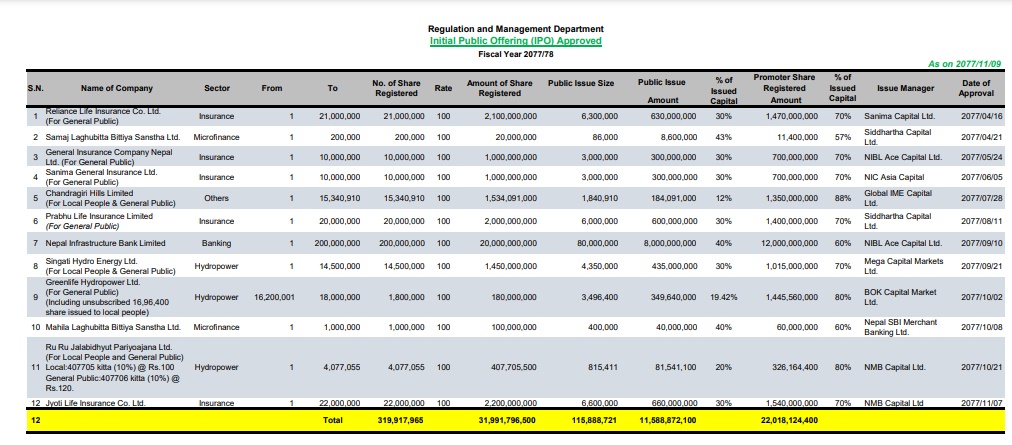Click the Sector column header
The height and width of the screenshot is (445, 1012).
tap(217, 88)
